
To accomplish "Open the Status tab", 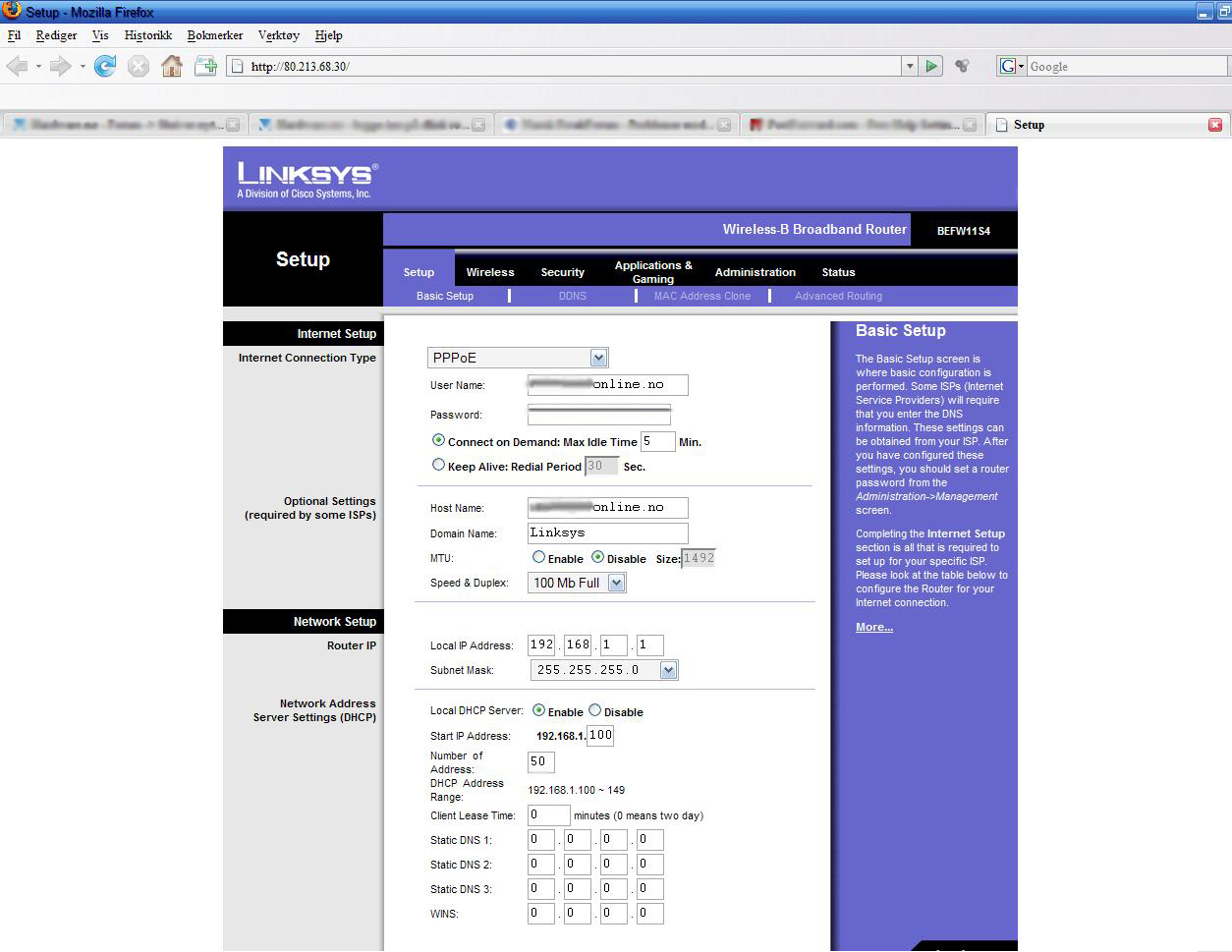I will click(838, 272).
